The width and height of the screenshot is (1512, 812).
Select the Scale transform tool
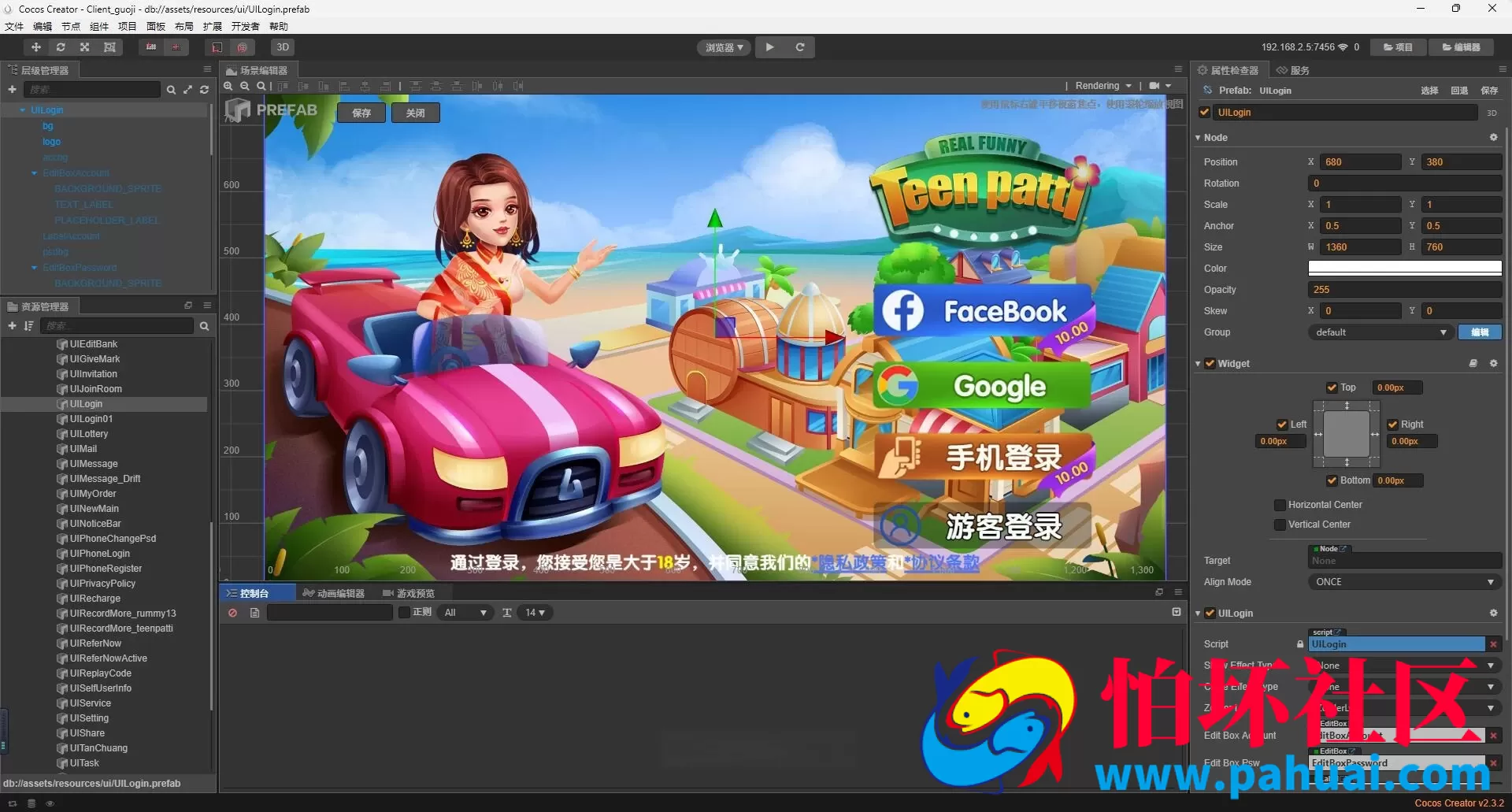(x=85, y=47)
